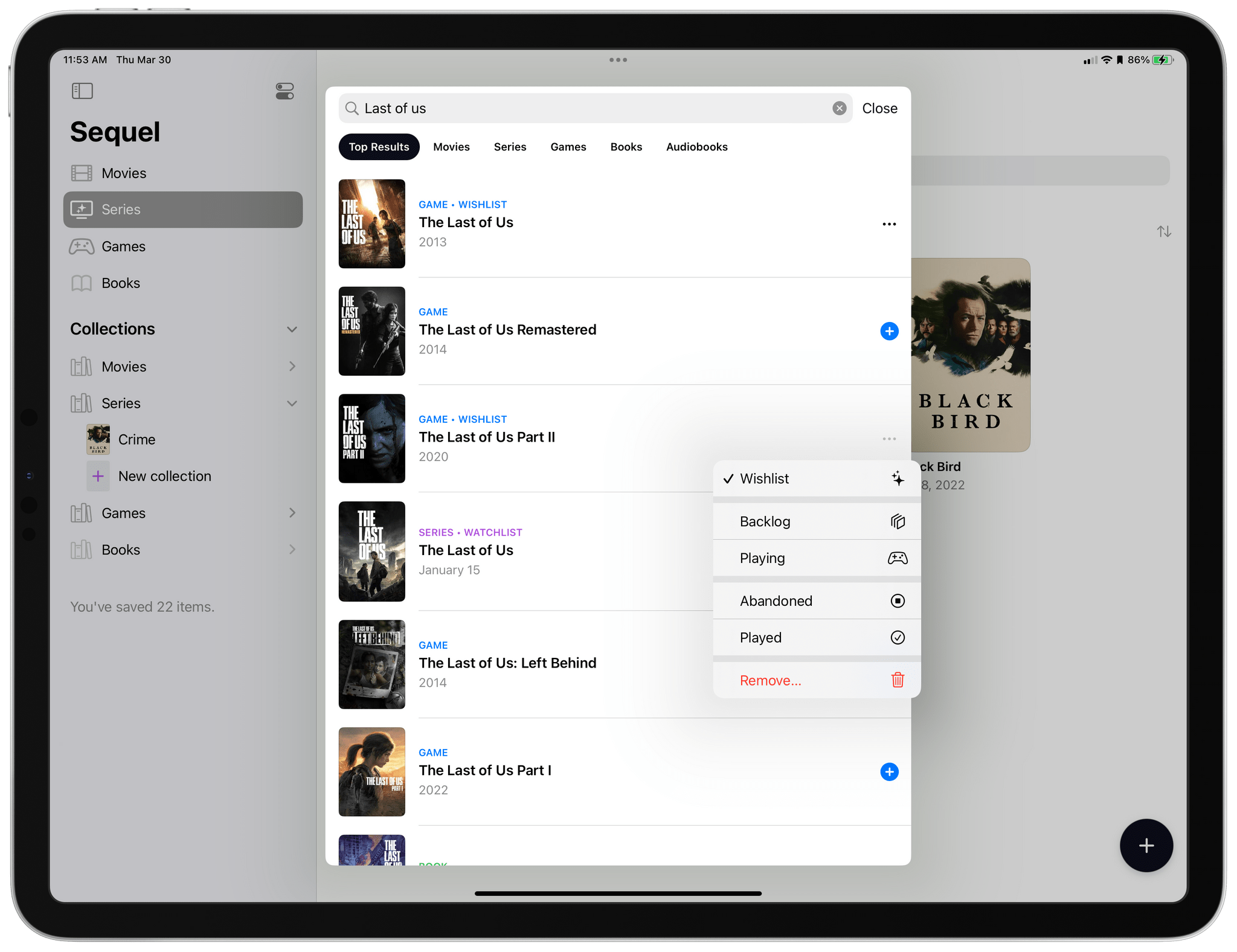Open the Sequel app title heading

click(115, 132)
